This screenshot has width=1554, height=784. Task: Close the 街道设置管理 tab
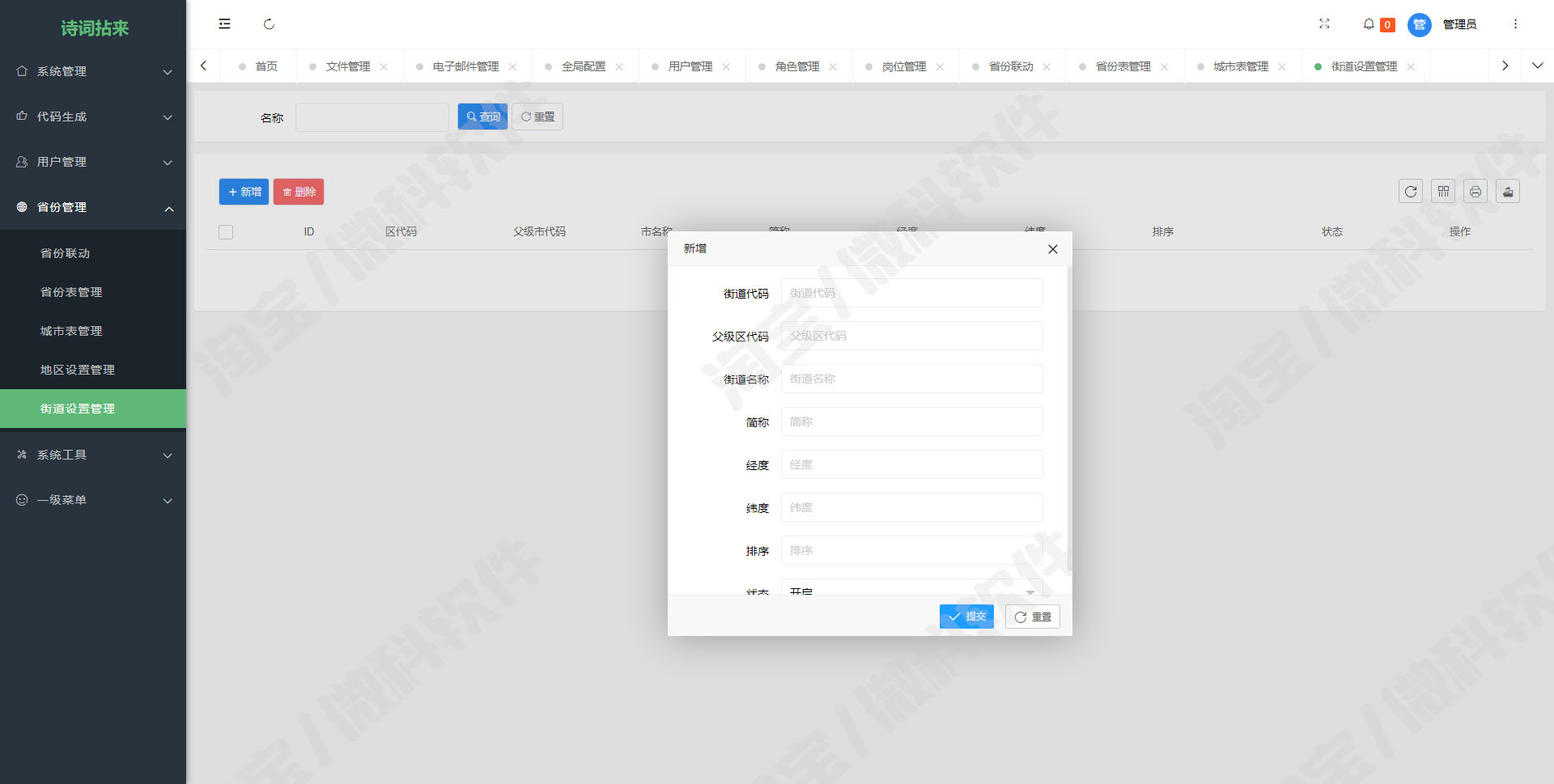1411,67
